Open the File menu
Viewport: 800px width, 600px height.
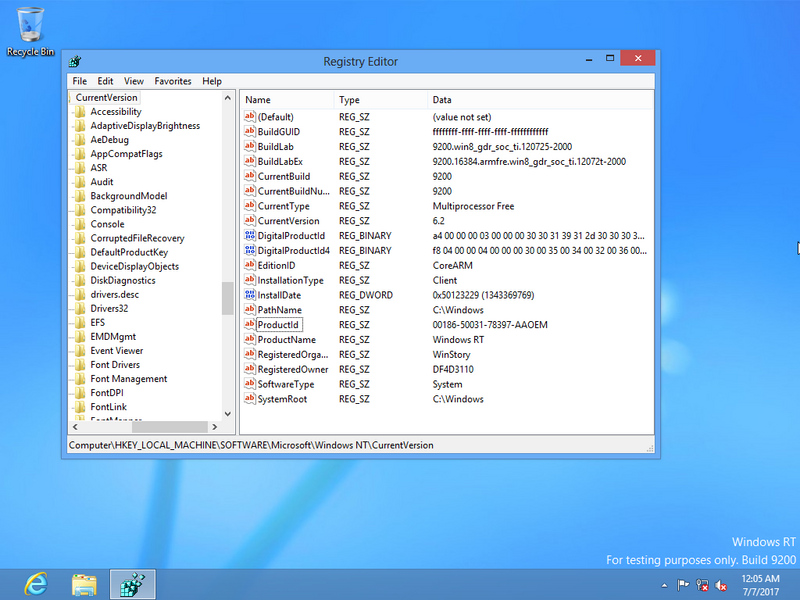79,81
